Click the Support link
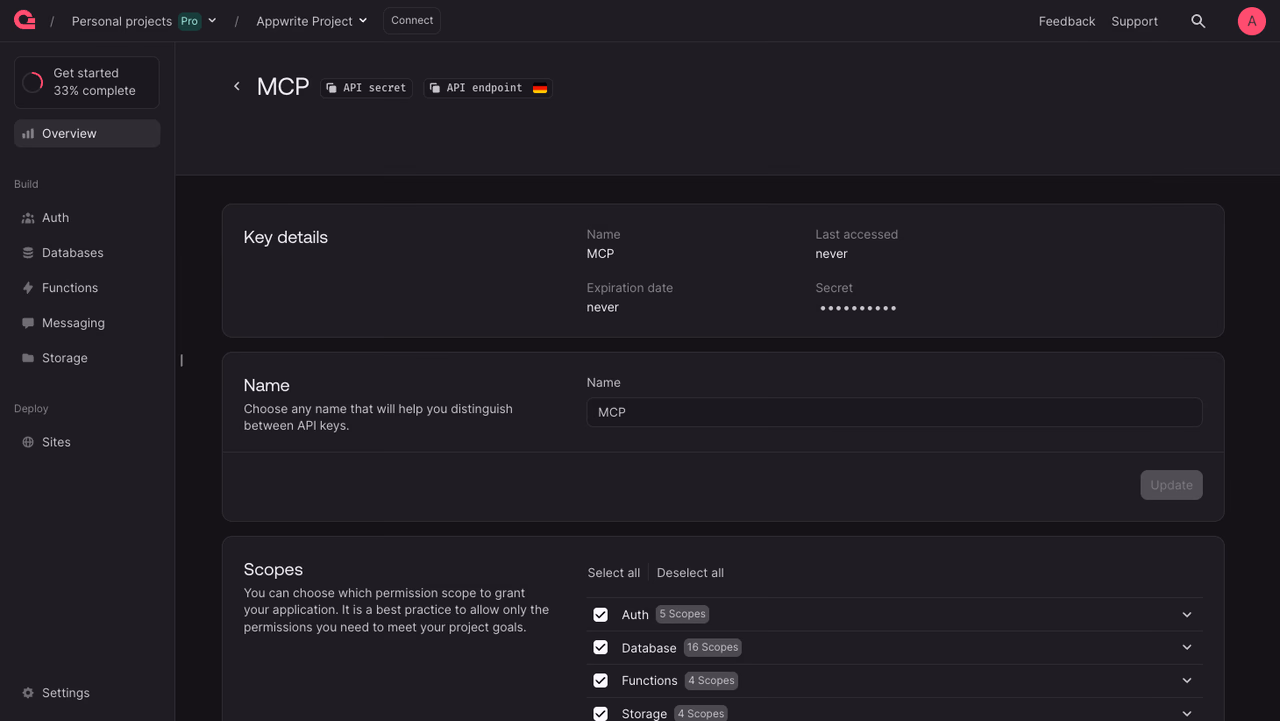 (1135, 21)
